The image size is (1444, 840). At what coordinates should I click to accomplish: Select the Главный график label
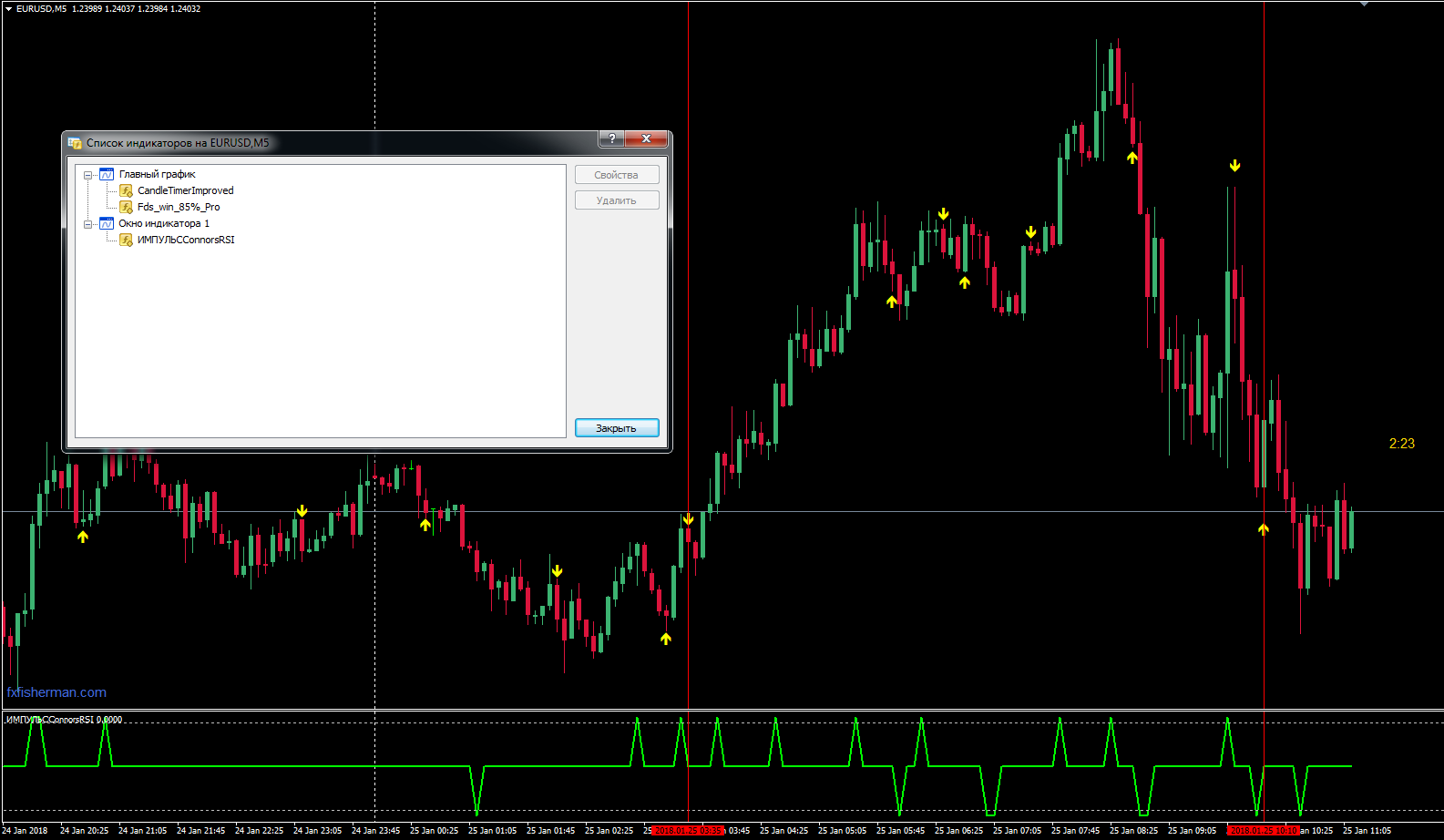(x=158, y=174)
